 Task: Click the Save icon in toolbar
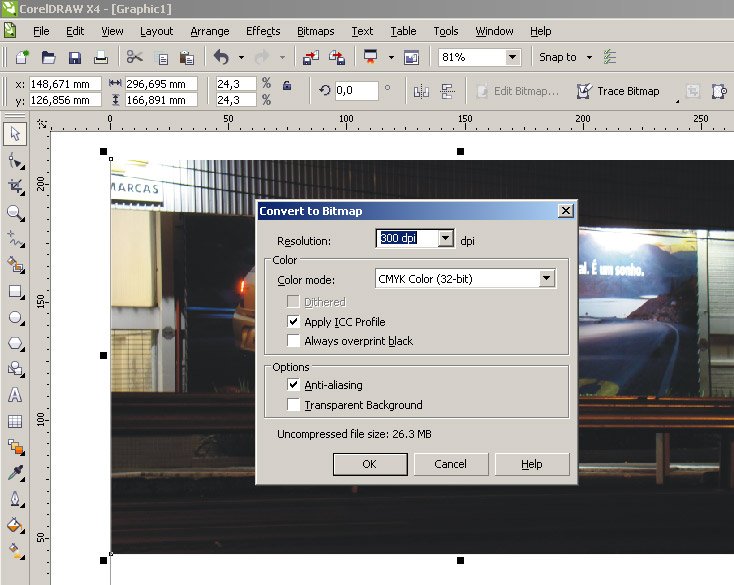tap(74, 58)
